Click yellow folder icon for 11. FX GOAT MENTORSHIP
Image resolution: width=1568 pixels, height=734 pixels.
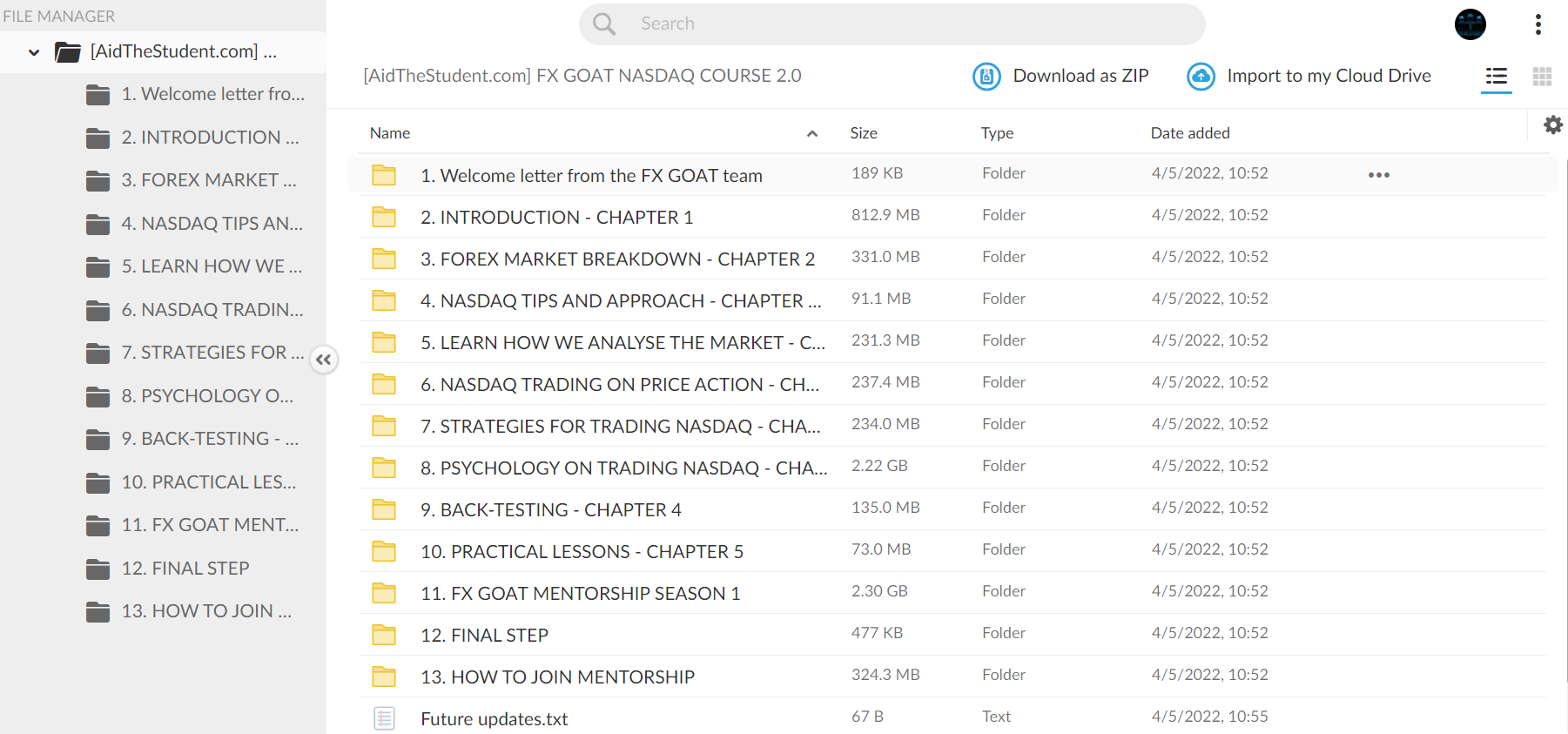pyautogui.click(x=384, y=593)
